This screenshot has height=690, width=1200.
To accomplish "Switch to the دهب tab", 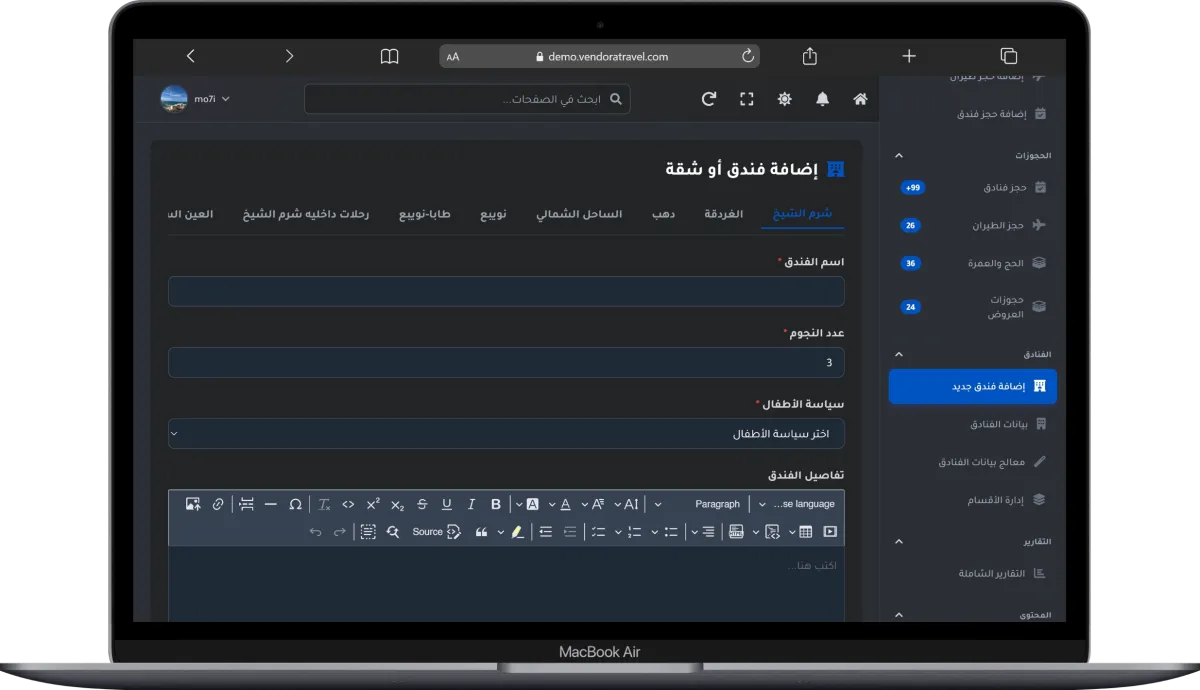I will pyautogui.click(x=663, y=214).
